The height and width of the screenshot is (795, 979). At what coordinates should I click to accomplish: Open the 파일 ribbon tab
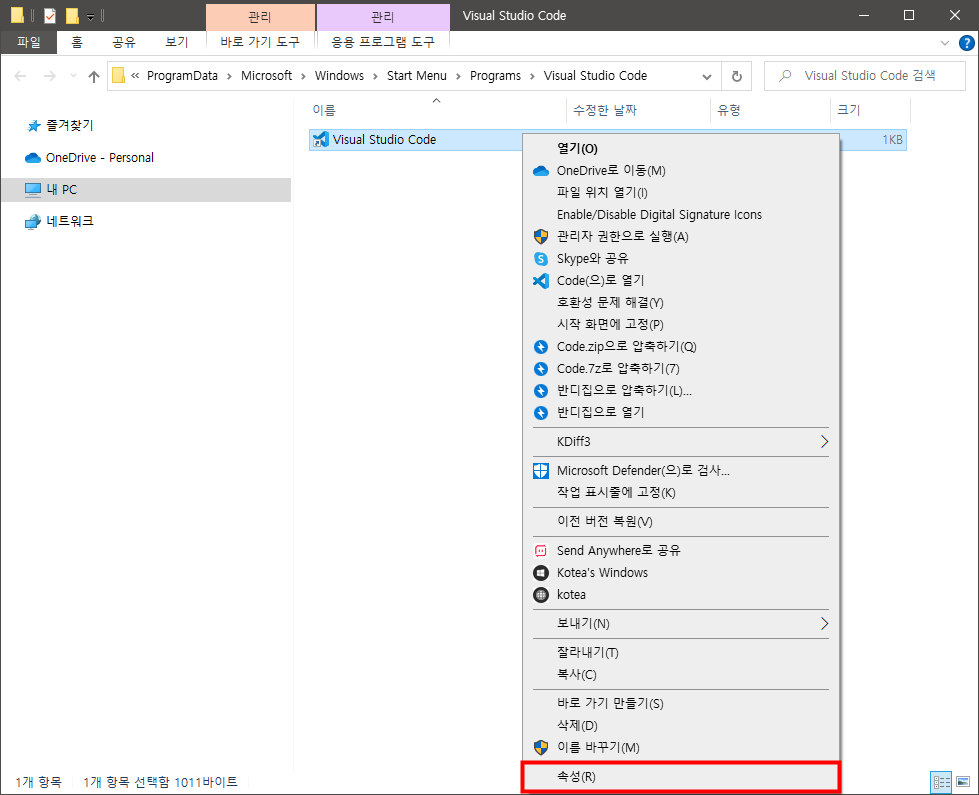[29, 42]
